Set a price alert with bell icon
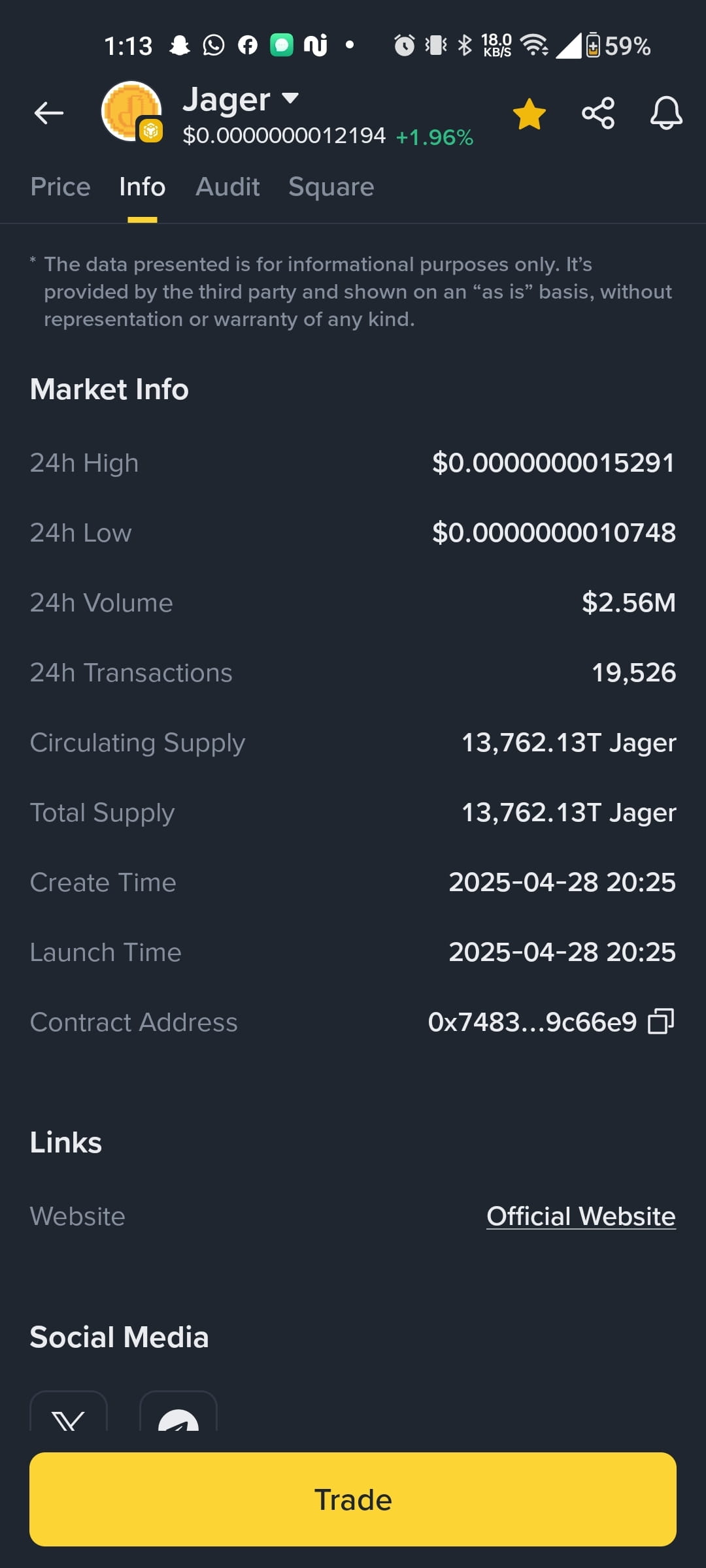This screenshot has width=706, height=1568. click(666, 113)
